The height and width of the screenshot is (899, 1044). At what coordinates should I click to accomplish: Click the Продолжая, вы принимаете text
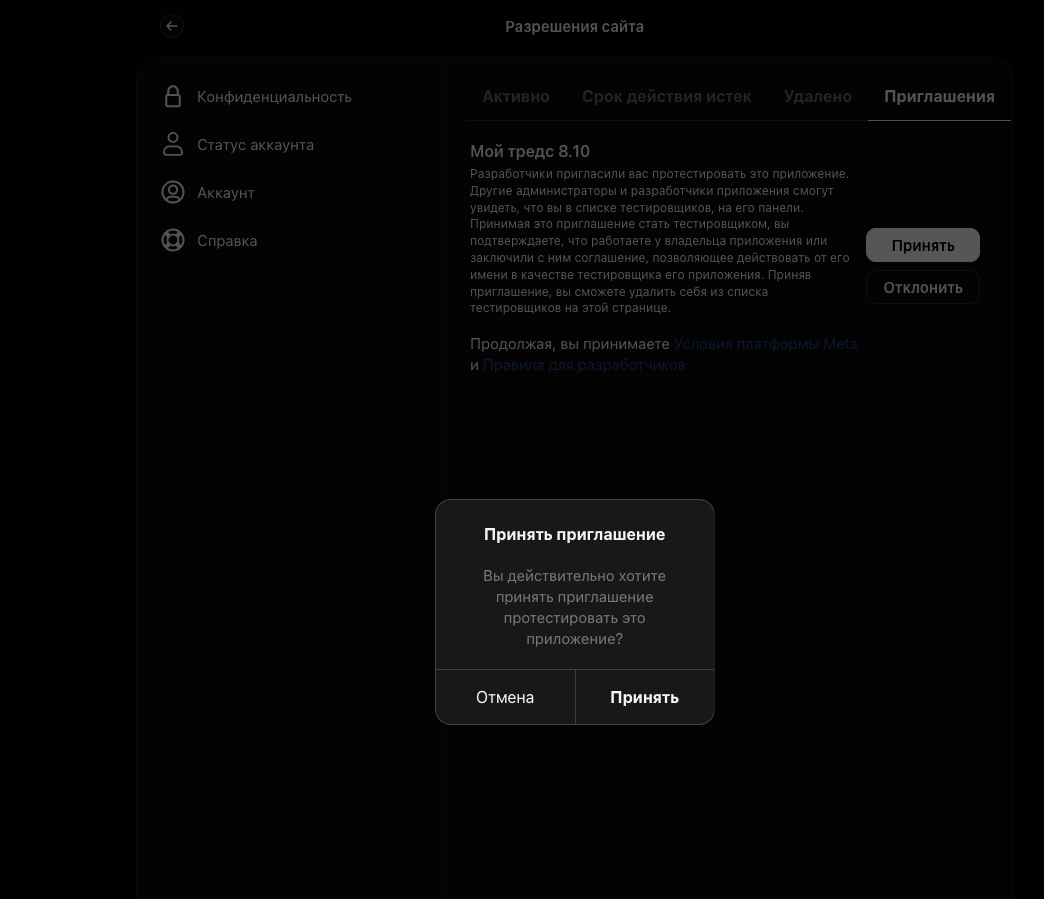[x=570, y=344]
